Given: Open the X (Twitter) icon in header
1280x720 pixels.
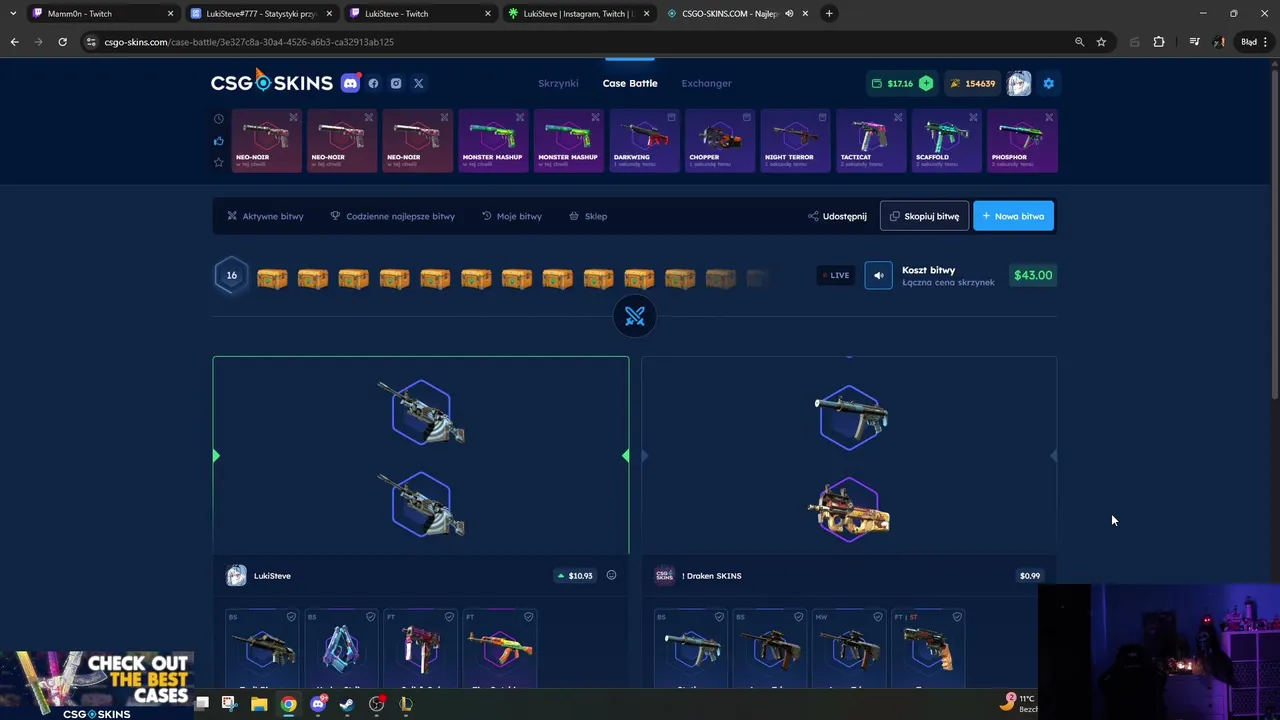Looking at the screenshot, I should coord(419,83).
